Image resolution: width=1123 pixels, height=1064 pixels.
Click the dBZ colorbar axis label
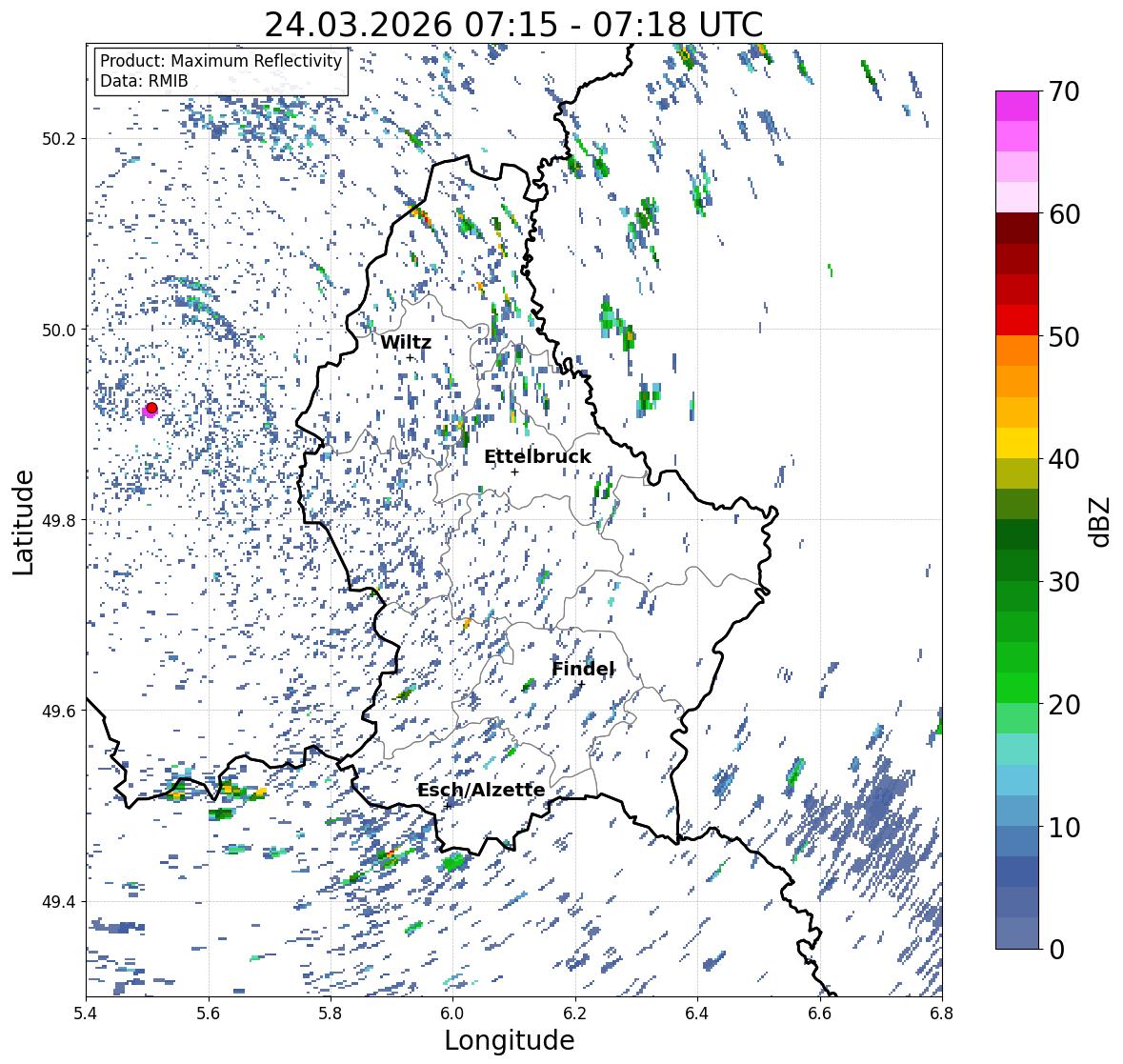pos(1100,521)
